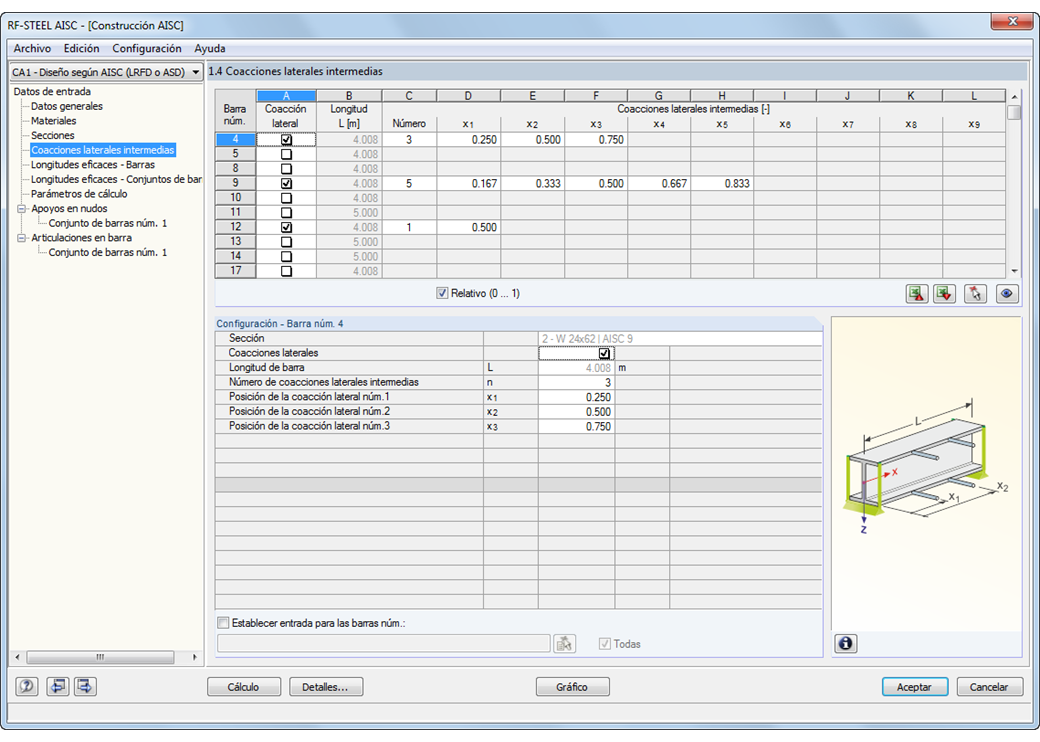
Task: Enable lateral restraint for bar 17
Action: pyautogui.click(x=286, y=271)
